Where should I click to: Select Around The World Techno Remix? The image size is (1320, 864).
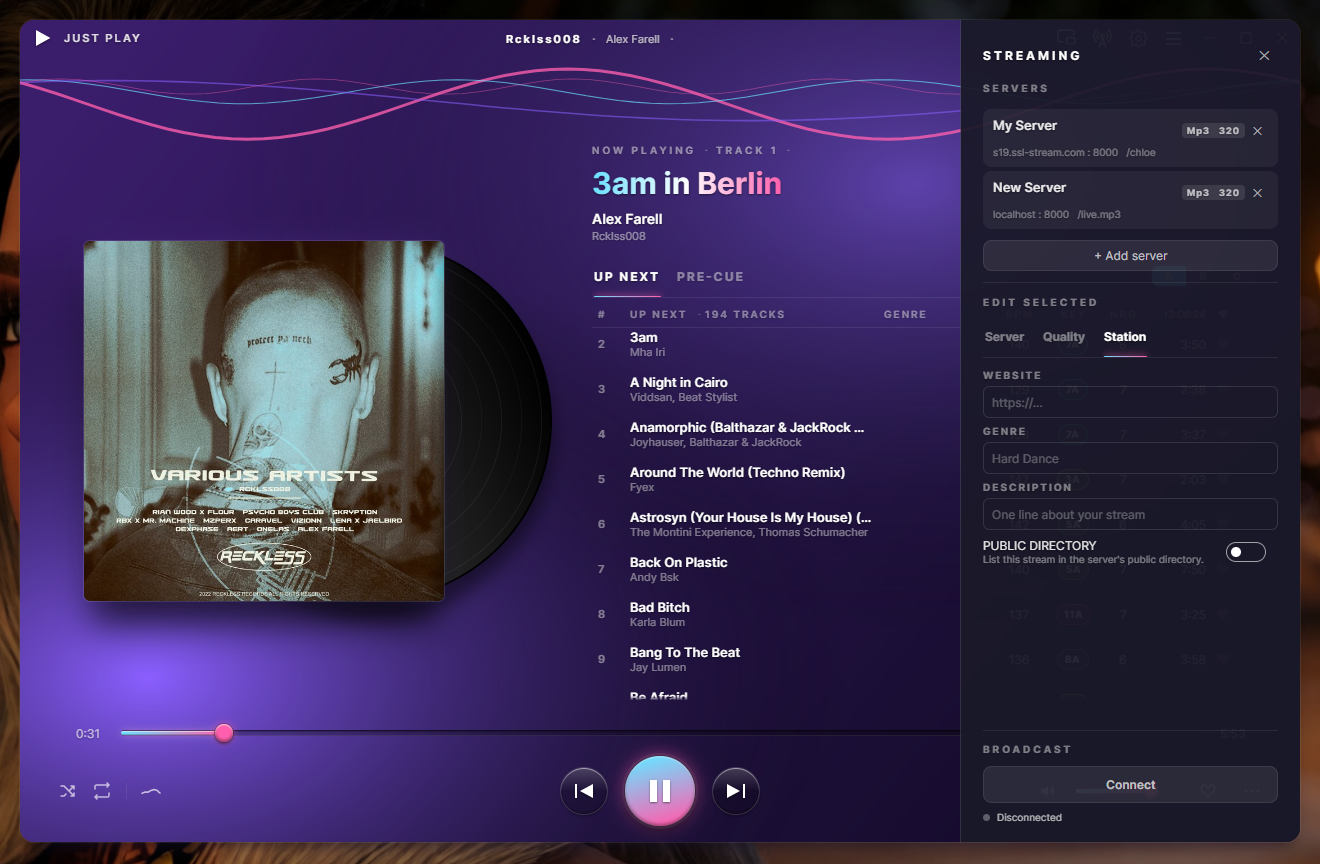click(x=776, y=480)
